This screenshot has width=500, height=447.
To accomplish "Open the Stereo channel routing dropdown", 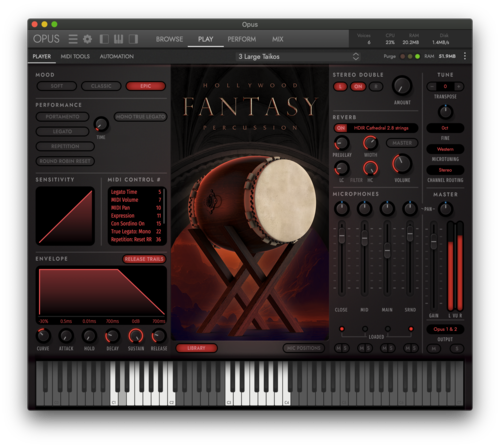I will (x=445, y=170).
